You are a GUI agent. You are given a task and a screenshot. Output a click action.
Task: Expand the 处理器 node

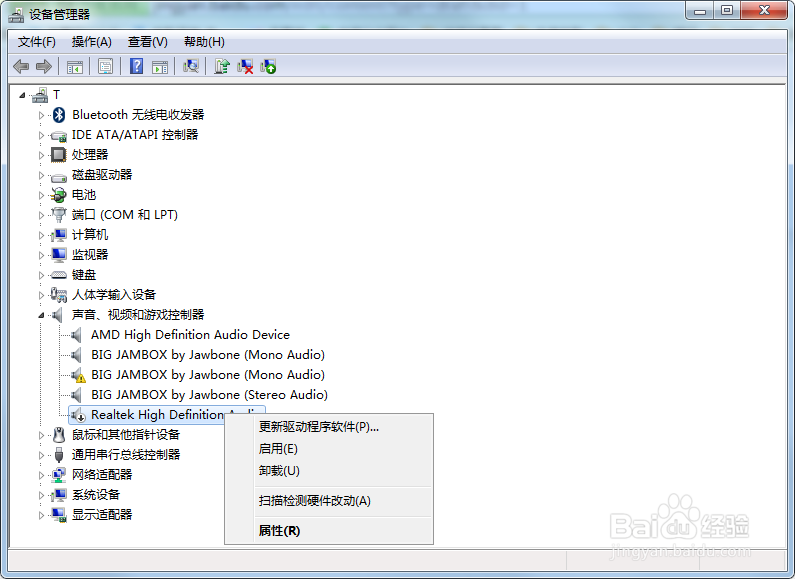pyautogui.click(x=41, y=155)
